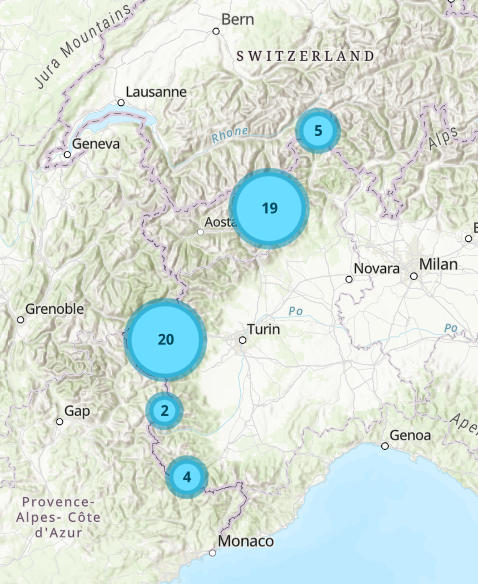Click the Jura Mountains label
Screen dimensions: 478x584
pyautogui.click(x=84, y=46)
